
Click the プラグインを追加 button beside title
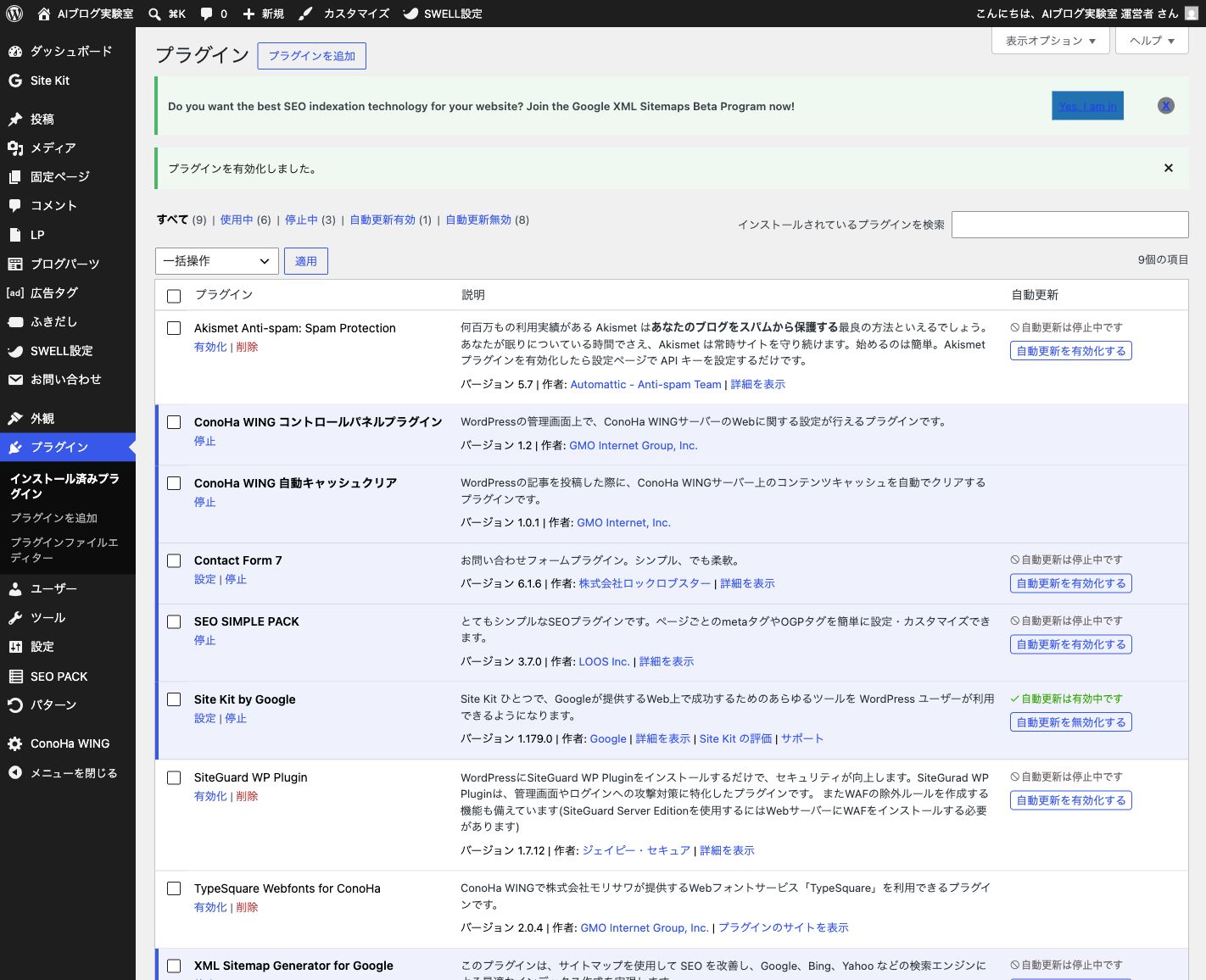312,56
